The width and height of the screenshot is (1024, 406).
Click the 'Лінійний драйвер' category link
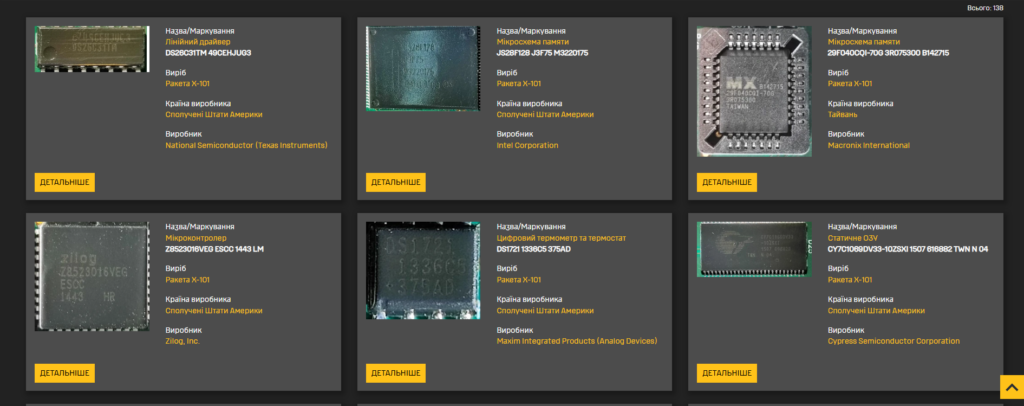(x=198, y=42)
